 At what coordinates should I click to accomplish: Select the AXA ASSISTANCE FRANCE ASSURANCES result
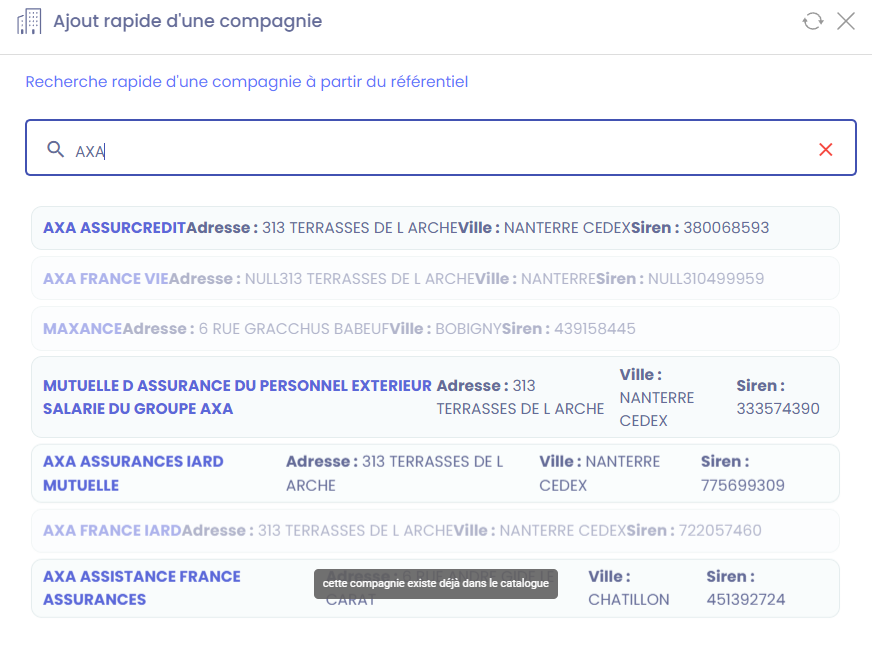pyautogui.click(x=435, y=588)
